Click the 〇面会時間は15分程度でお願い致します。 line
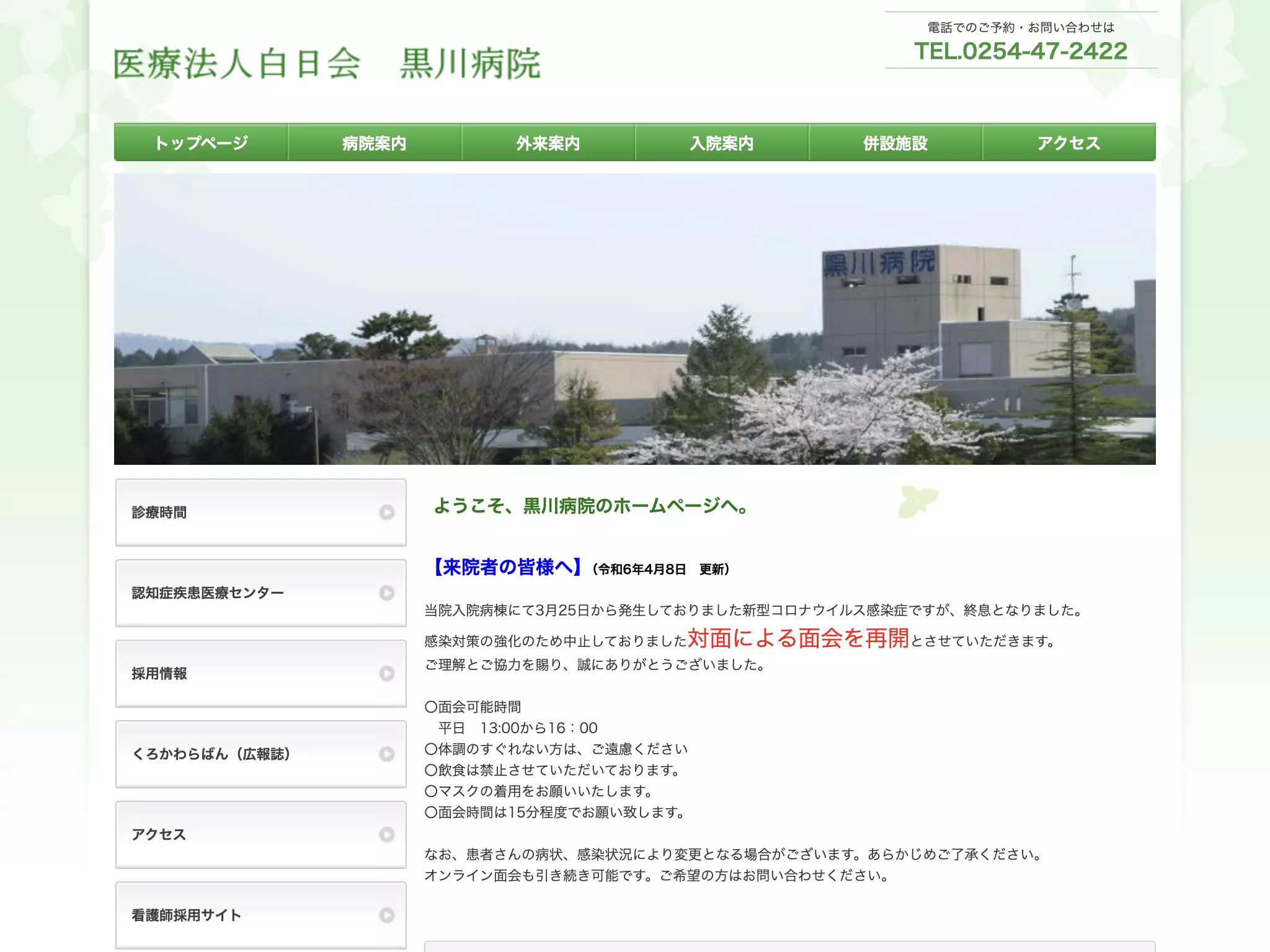1270x952 pixels. (555, 813)
